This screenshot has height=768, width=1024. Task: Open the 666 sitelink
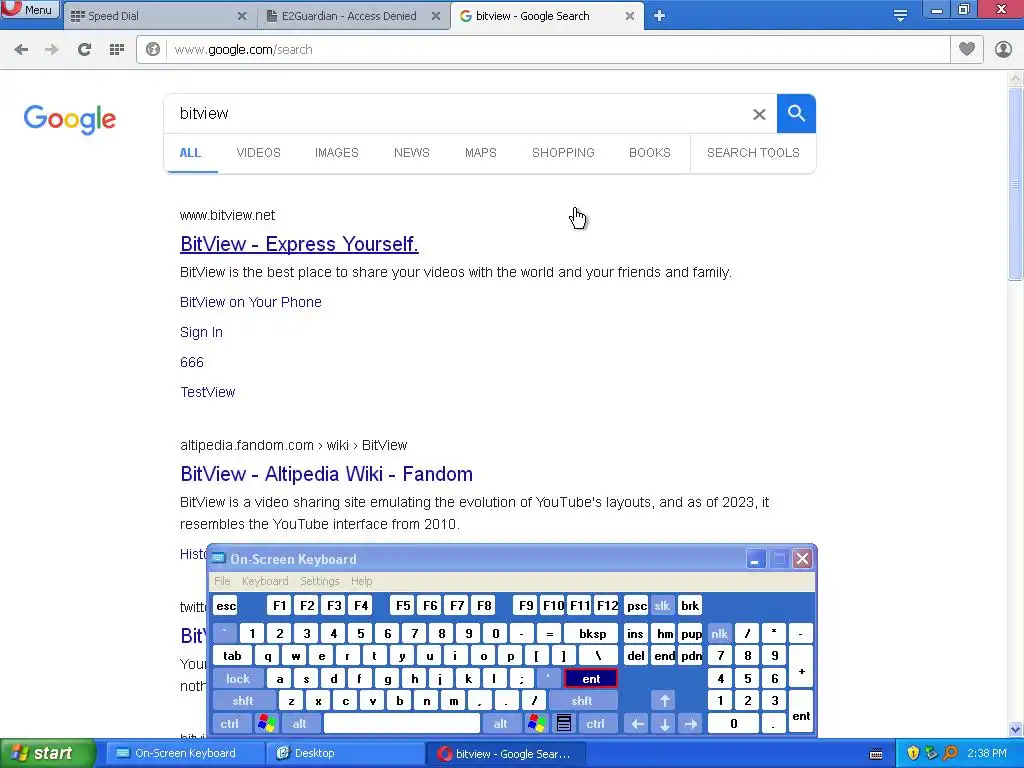point(192,362)
